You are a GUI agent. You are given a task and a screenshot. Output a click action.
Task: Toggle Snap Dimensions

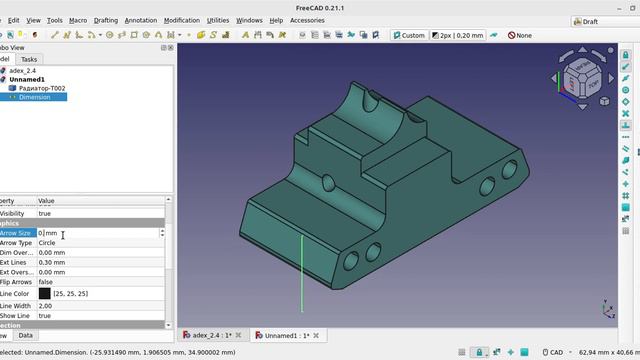(625, 220)
